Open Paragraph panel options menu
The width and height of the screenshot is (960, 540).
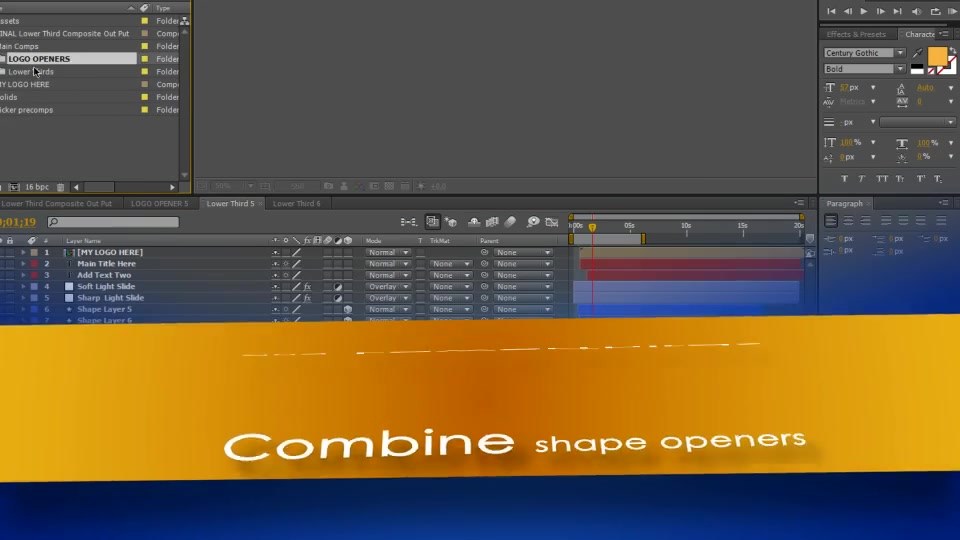943,203
